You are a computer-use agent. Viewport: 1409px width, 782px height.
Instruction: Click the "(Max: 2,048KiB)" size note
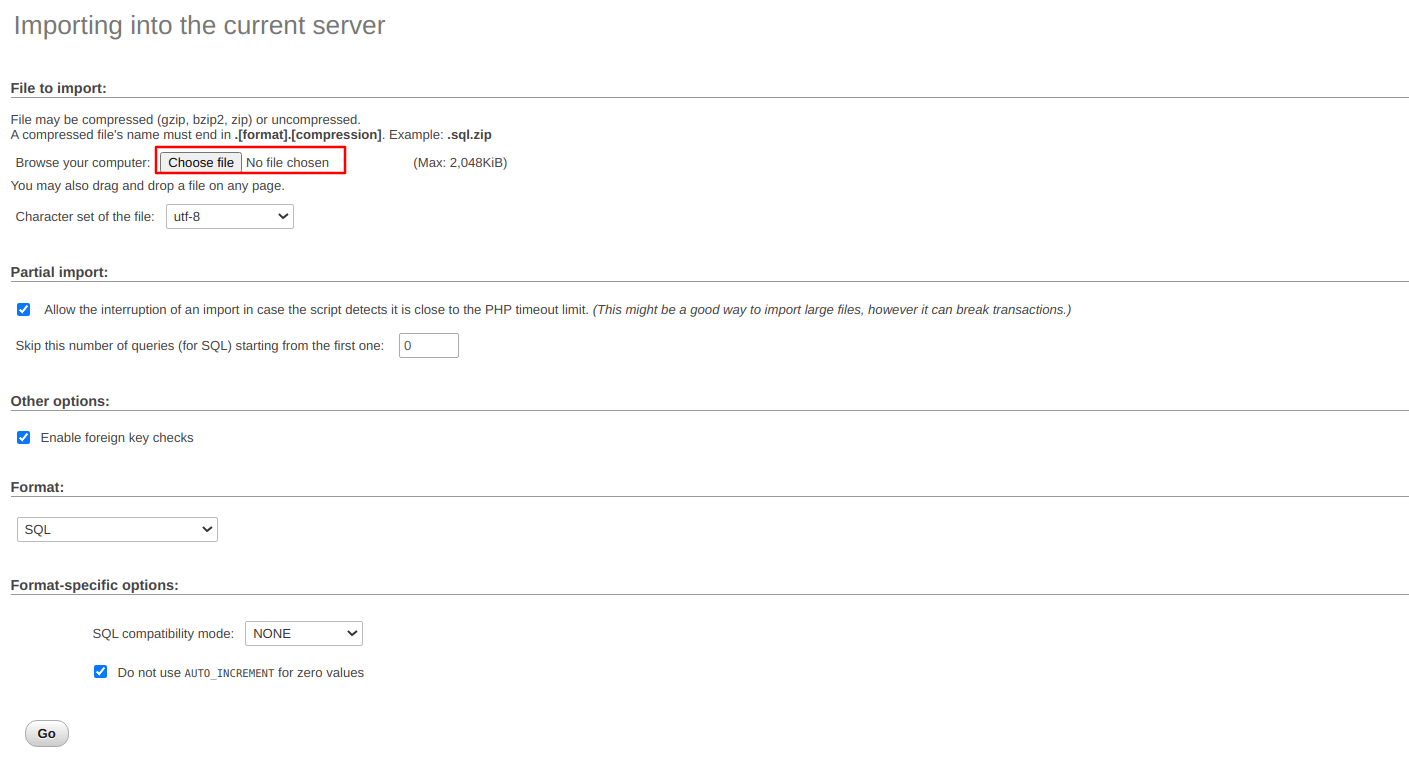[x=460, y=163]
